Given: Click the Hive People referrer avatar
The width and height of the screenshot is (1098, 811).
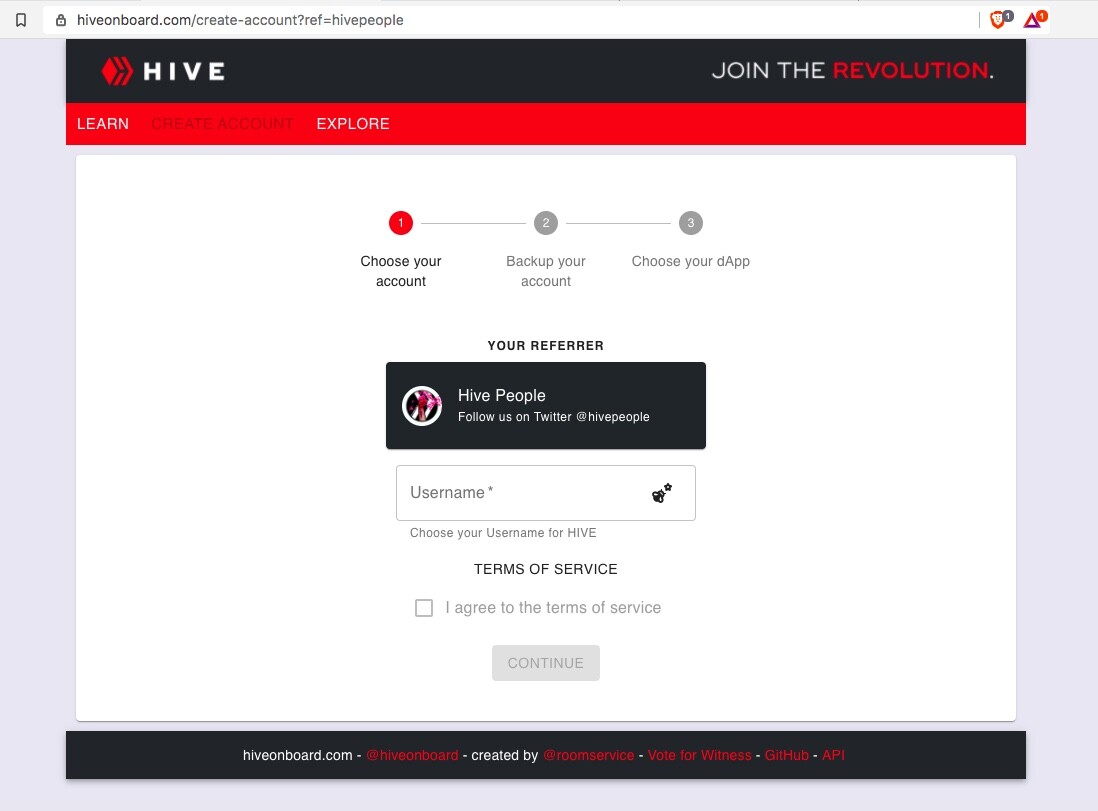Looking at the screenshot, I should [422, 406].
